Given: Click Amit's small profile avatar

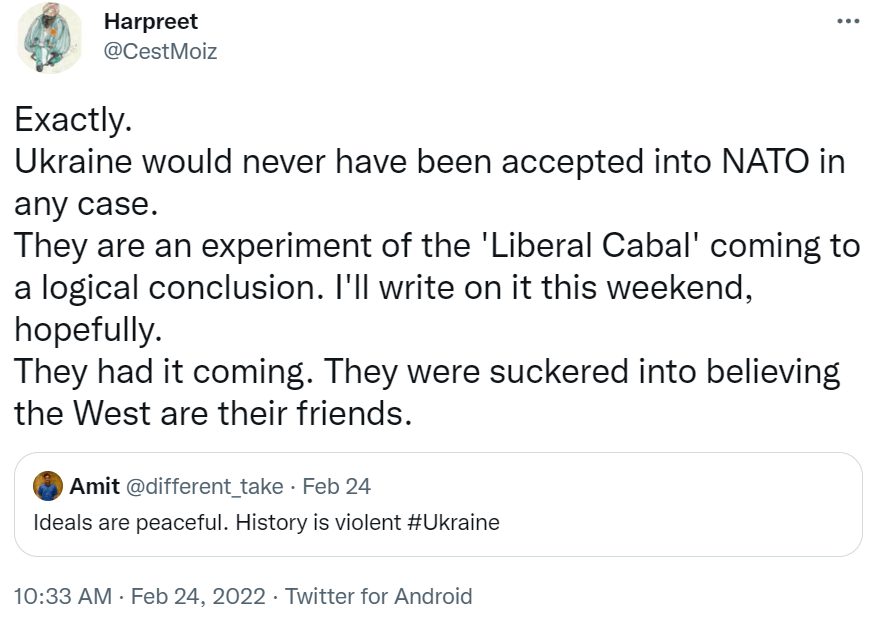Looking at the screenshot, I should [47, 487].
